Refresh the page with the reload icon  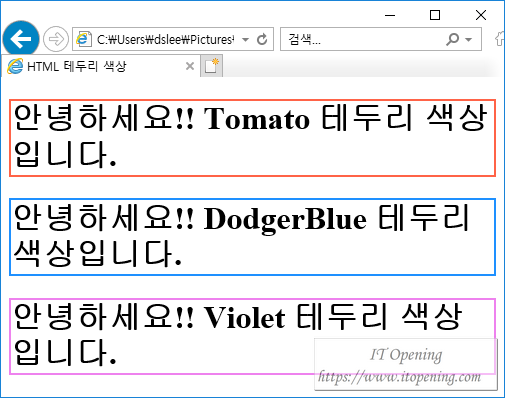coord(262,39)
